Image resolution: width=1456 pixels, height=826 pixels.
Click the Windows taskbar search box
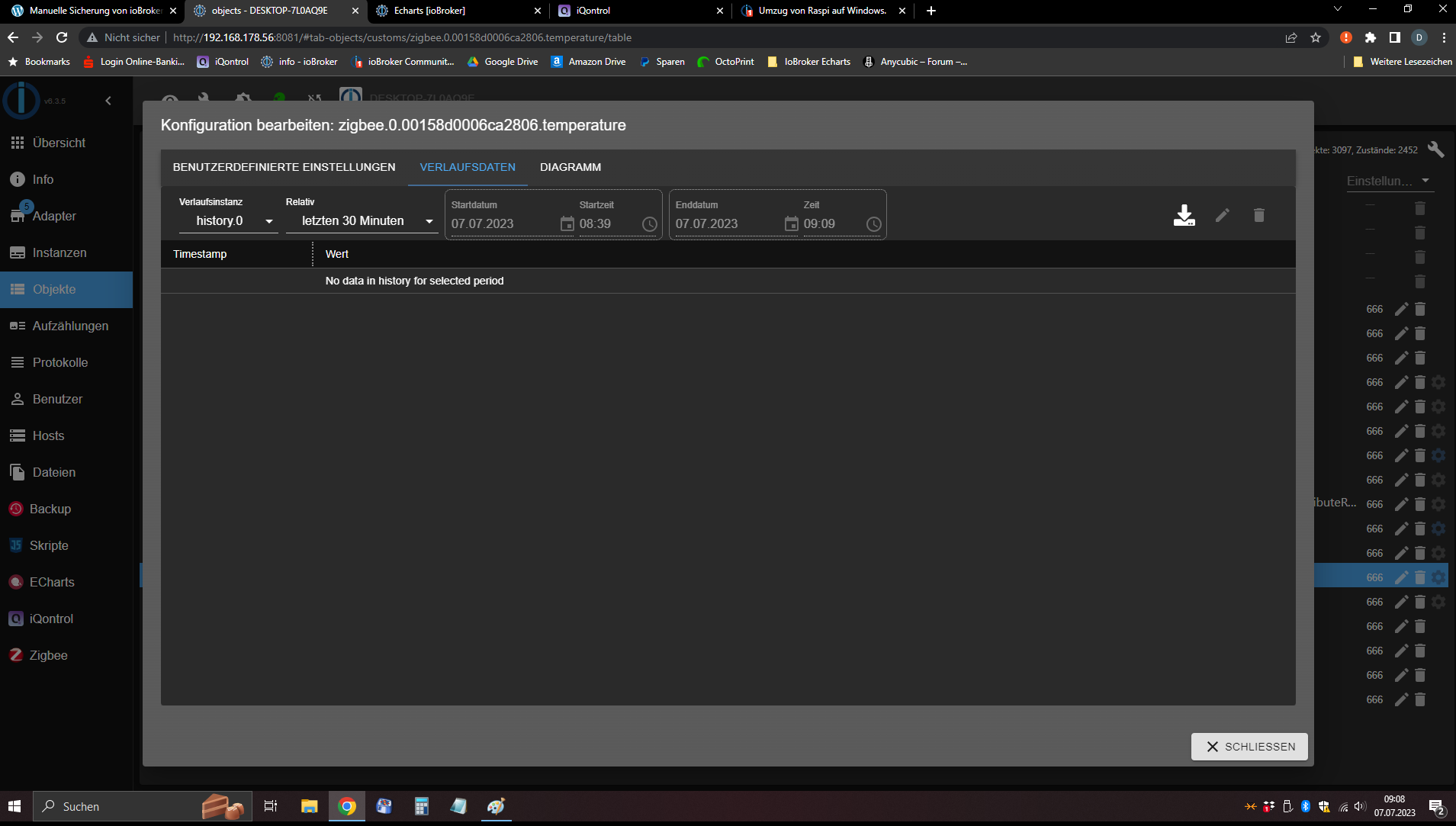142,806
